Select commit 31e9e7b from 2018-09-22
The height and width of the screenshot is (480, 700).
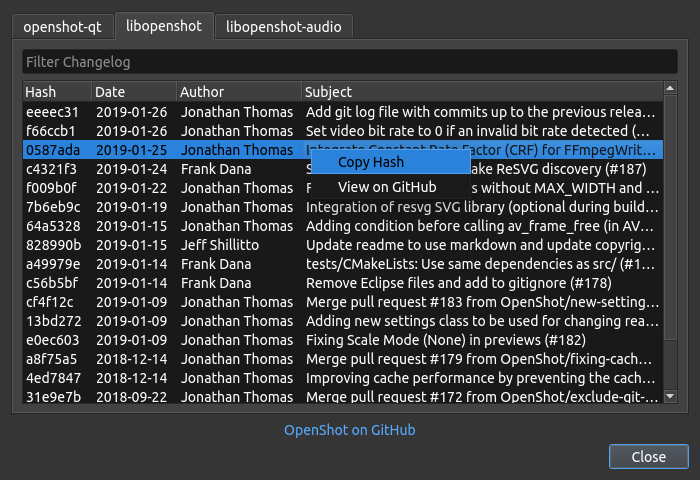[340, 397]
